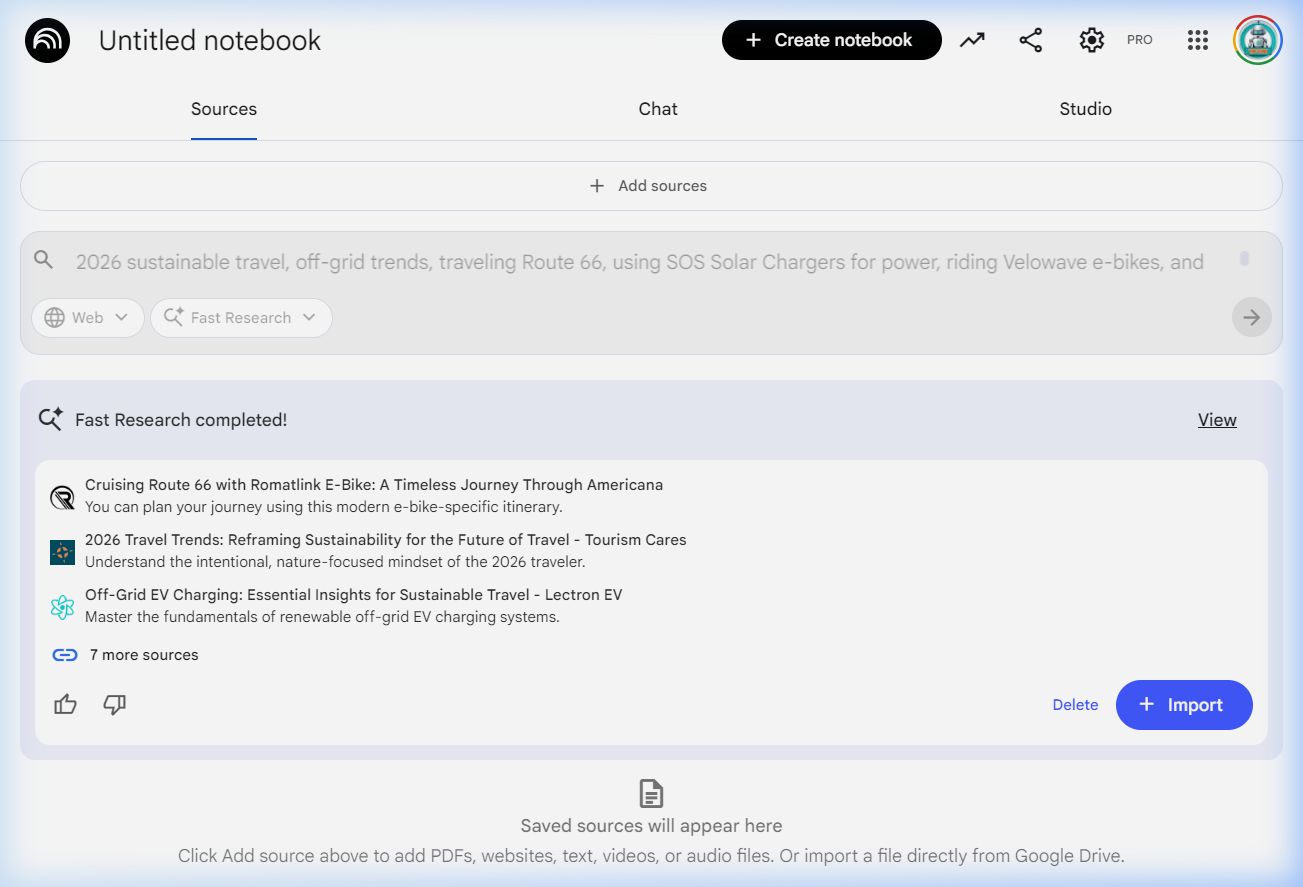Screen dimensions: 1303x887
Task: Select the Sources tab
Action: click(224, 109)
